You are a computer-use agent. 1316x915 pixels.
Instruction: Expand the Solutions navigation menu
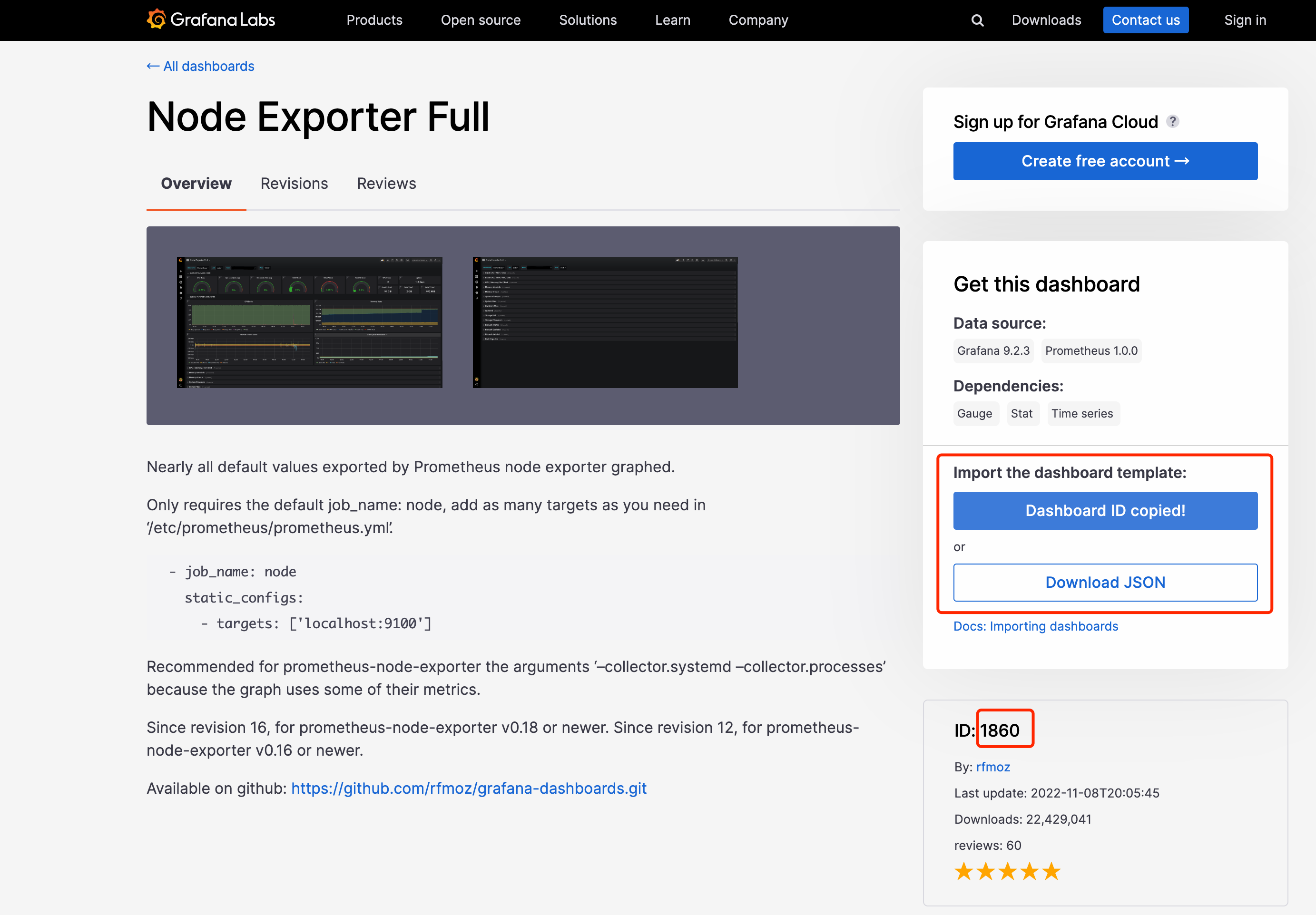(x=588, y=20)
